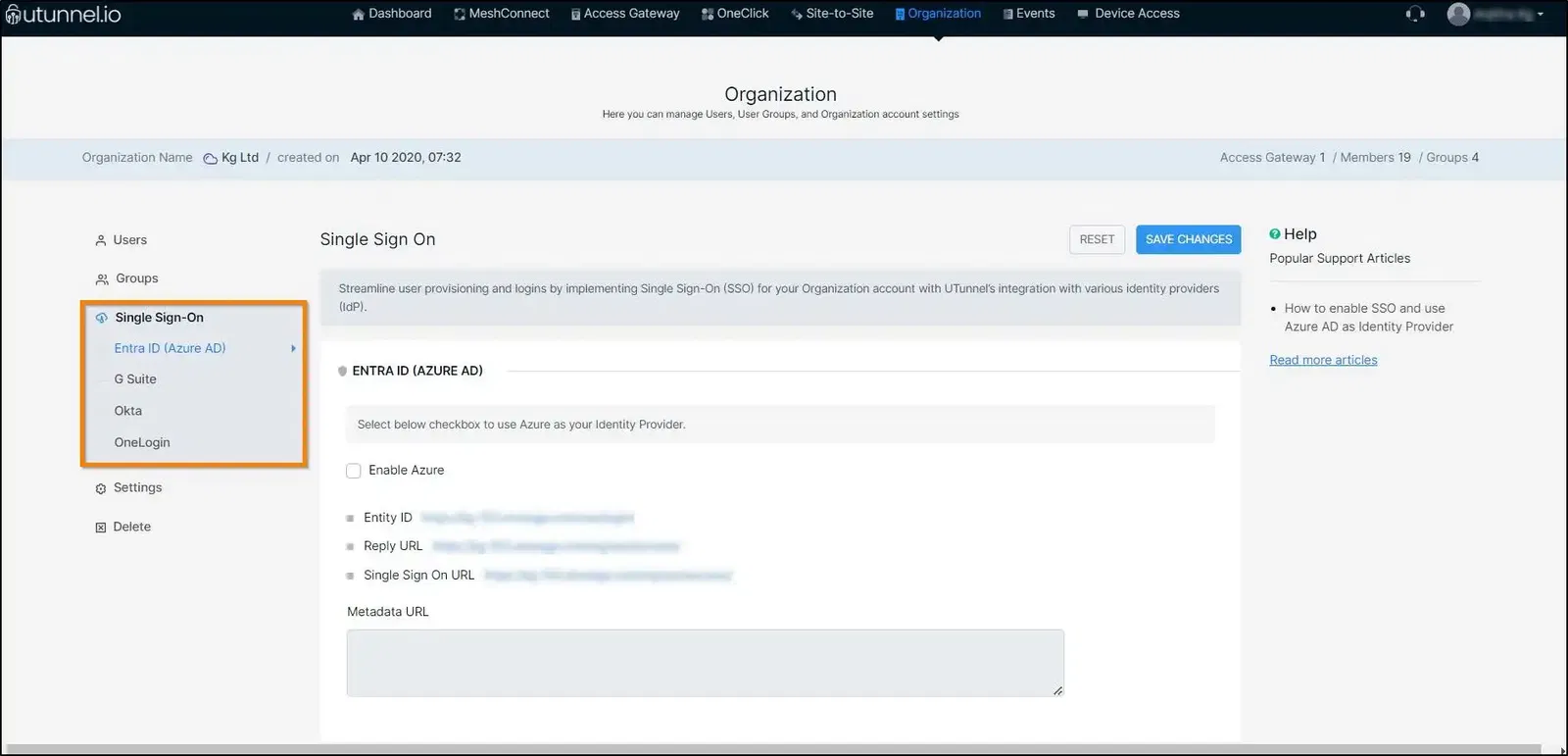
Task: Open Read more articles link
Action: coord(1323,360)
